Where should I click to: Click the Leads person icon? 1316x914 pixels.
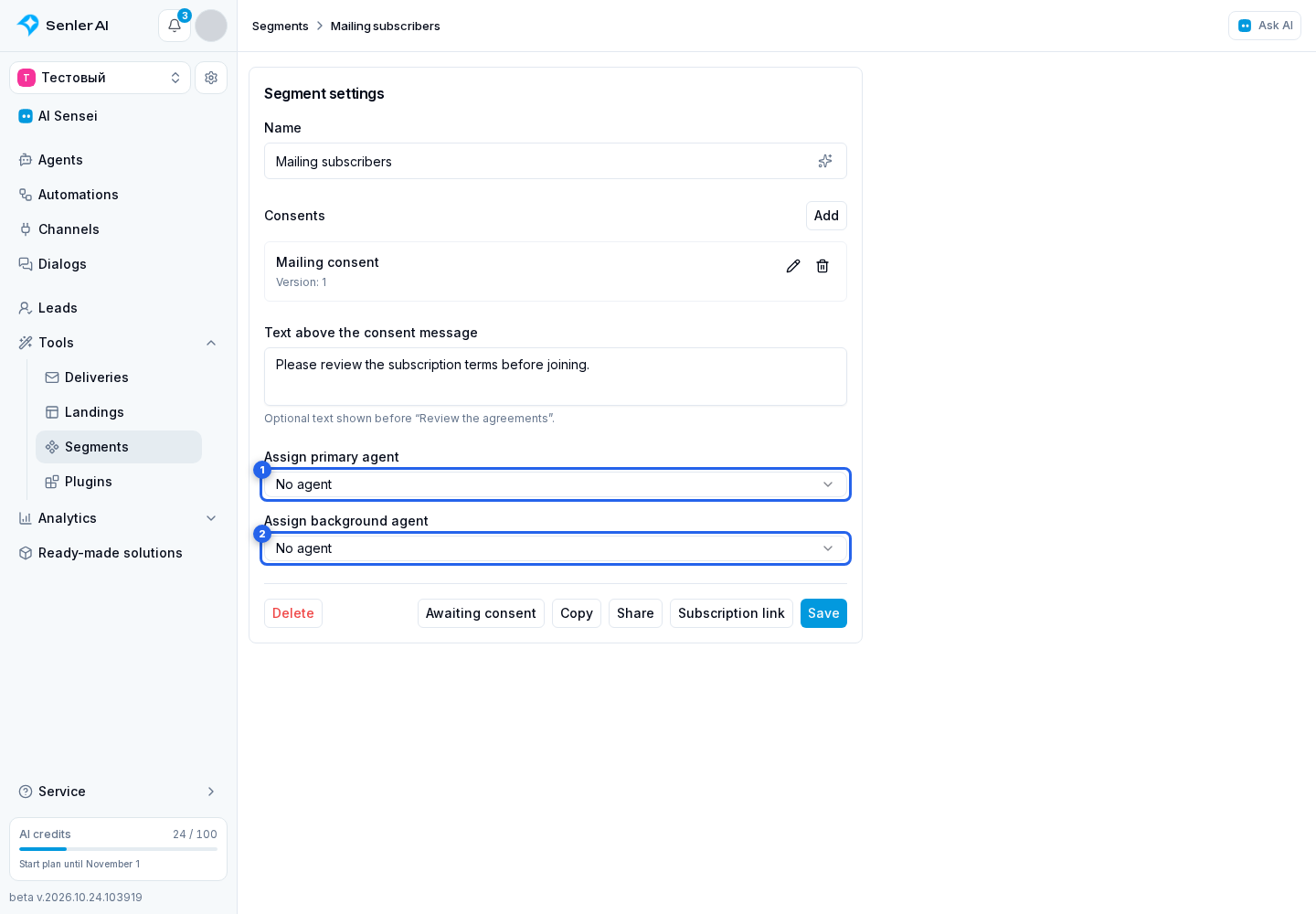point(26,308)
